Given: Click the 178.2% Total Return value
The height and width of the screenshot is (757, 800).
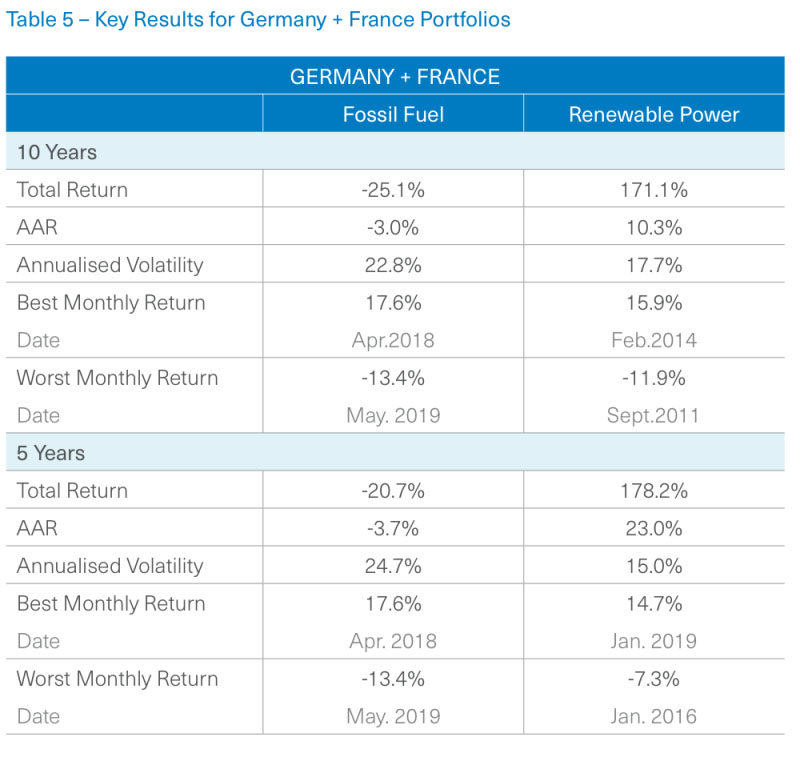Looking at the screenshot, I should (654, 491).
